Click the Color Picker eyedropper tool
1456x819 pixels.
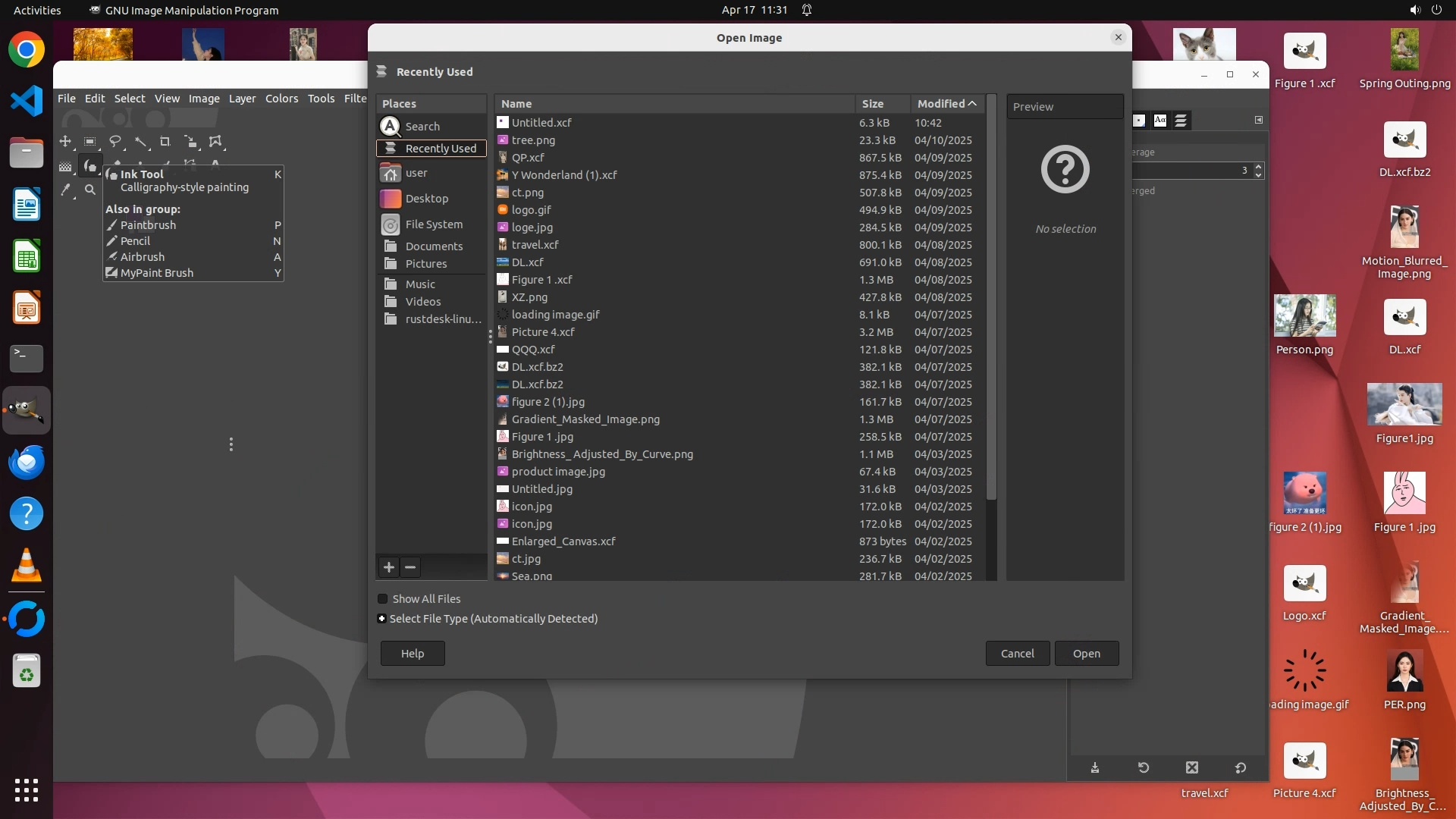[66, 190]
